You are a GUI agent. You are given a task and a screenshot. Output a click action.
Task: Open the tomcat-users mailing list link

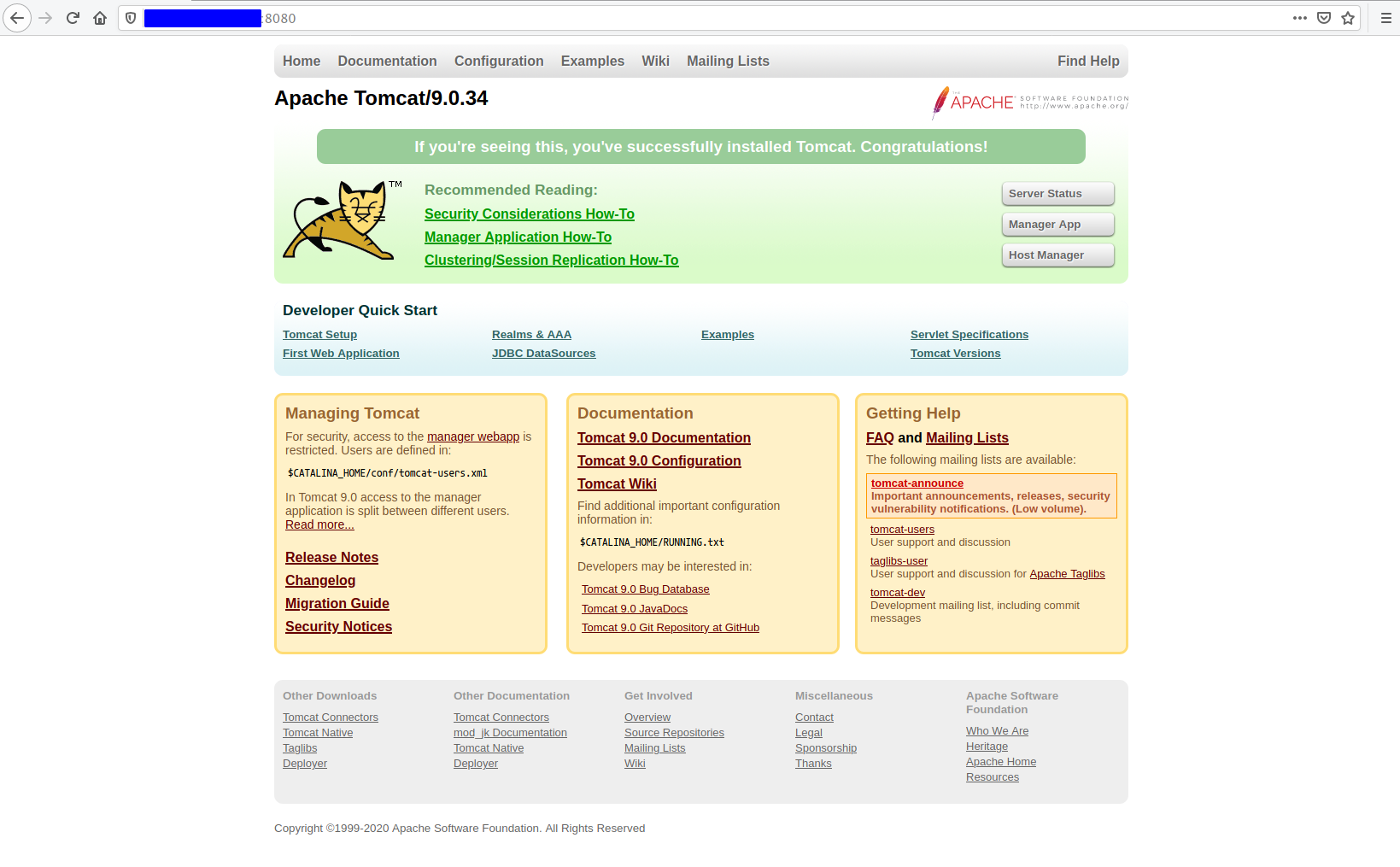pyautogui.click(x=902, y=530)
